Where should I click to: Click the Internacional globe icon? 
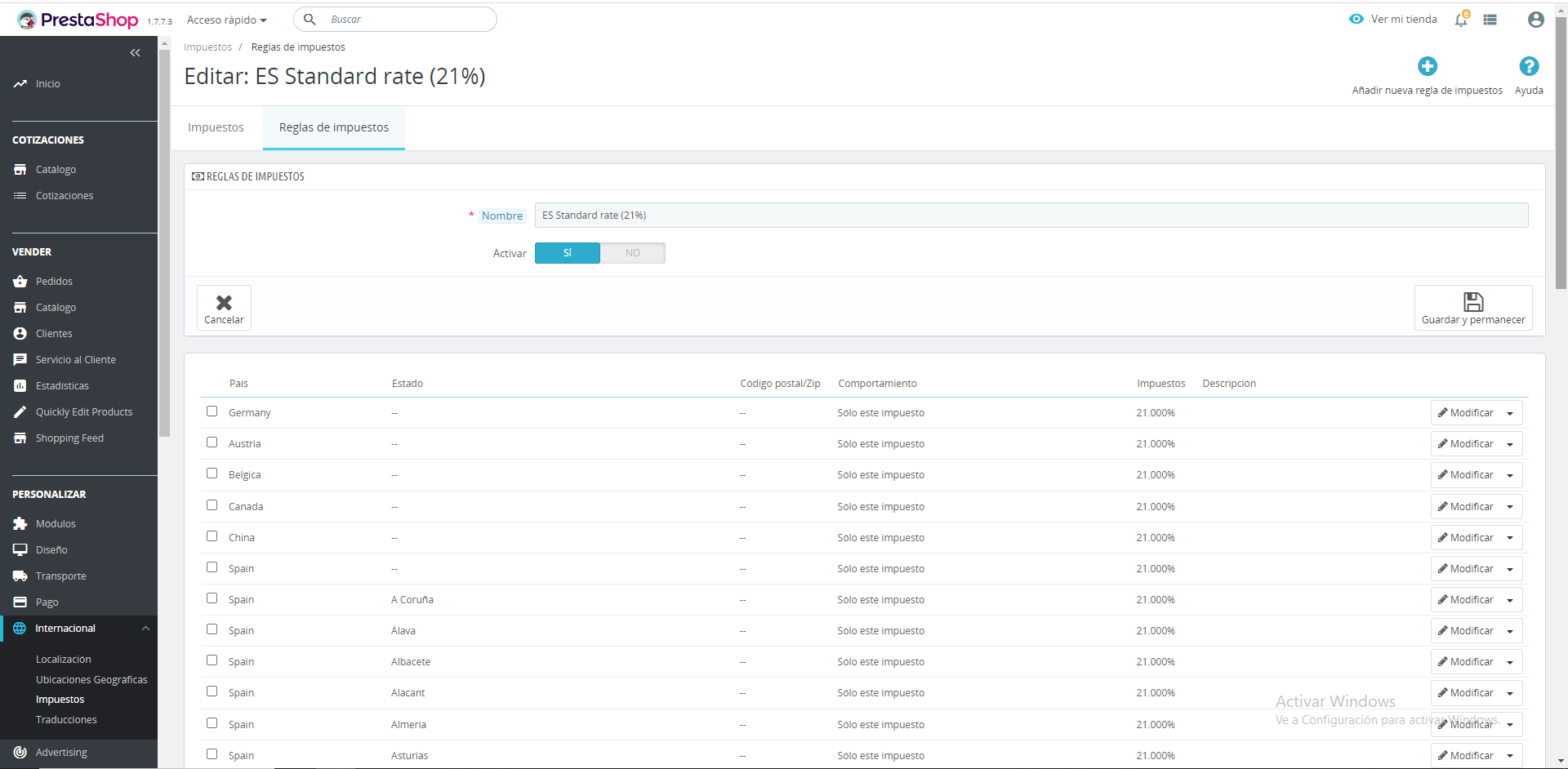point(20,628)
